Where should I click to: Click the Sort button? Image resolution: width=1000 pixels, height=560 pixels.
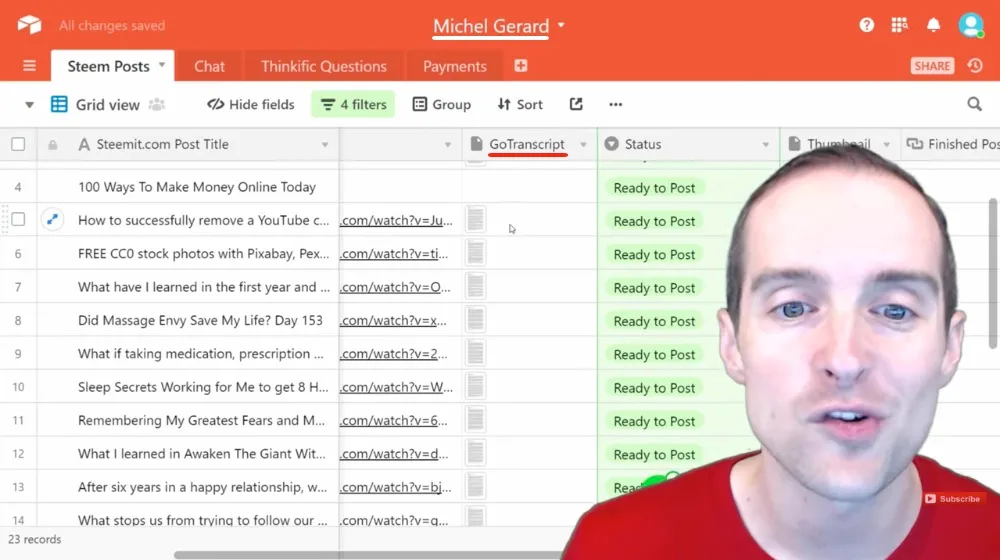pos(520,104)
